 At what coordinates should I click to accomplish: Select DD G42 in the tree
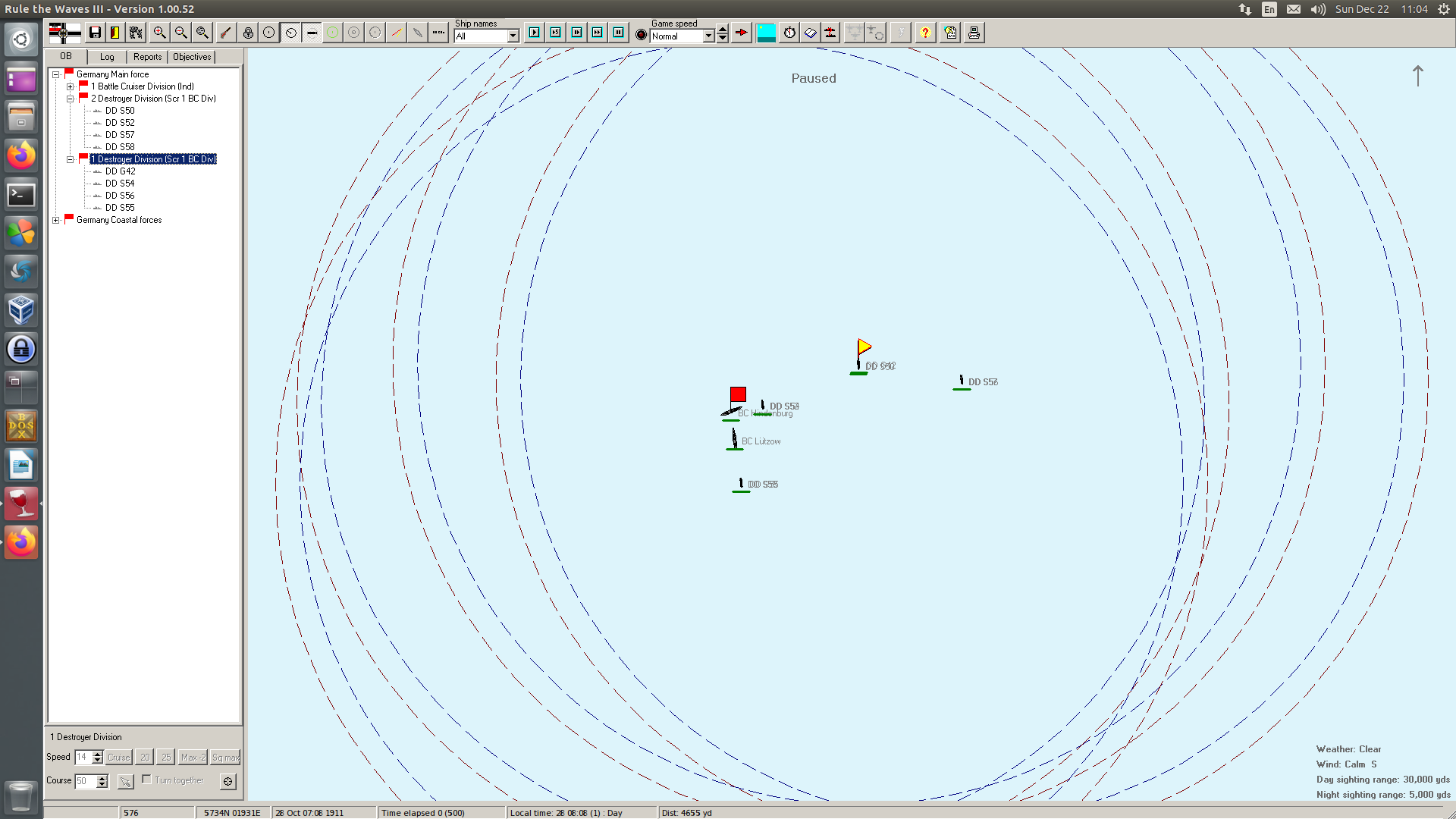tap(121, 171)
